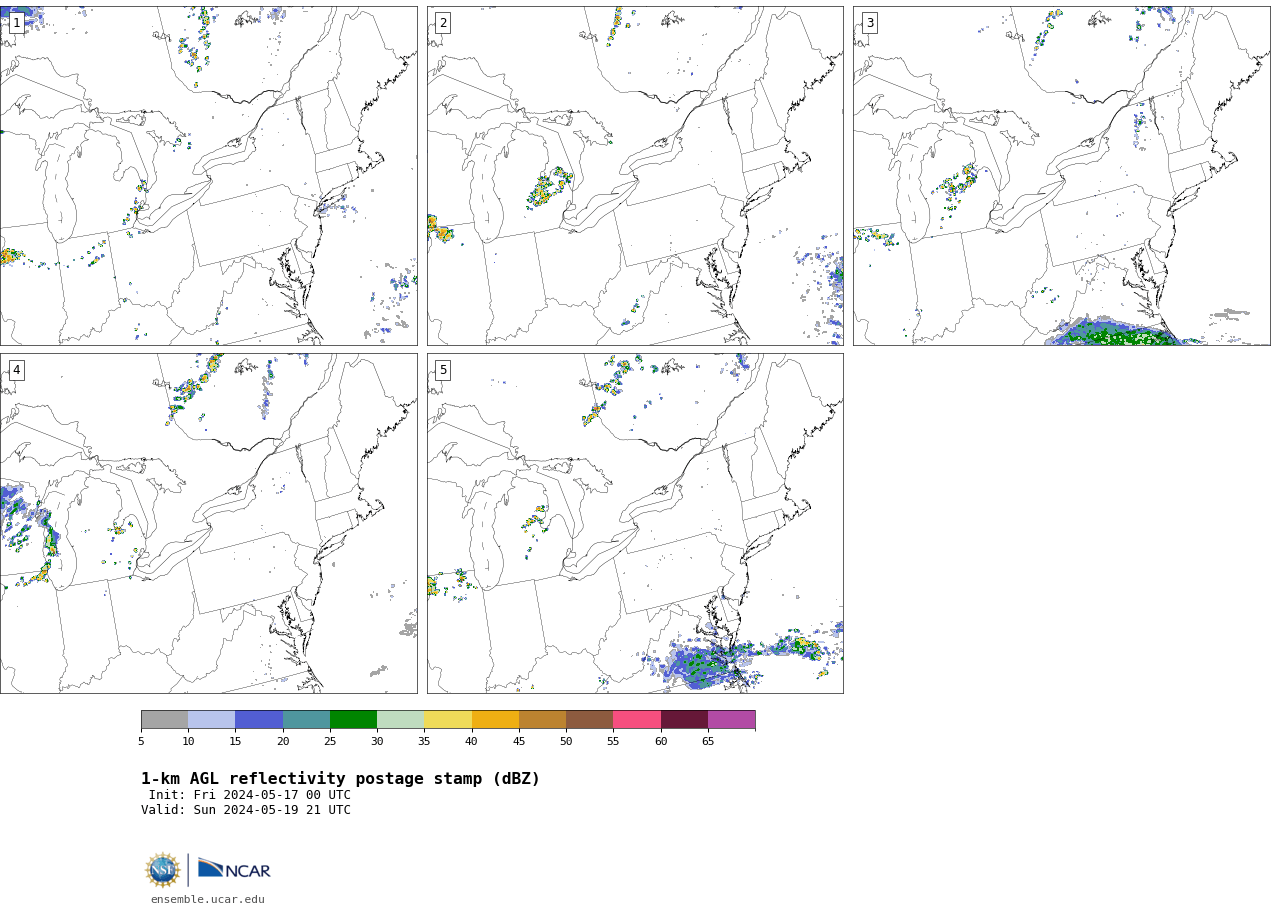The width and height of the screenshot is (1280, 910).
Task: Click the colorbar tick label 60
Action: [x=661, y=742]
